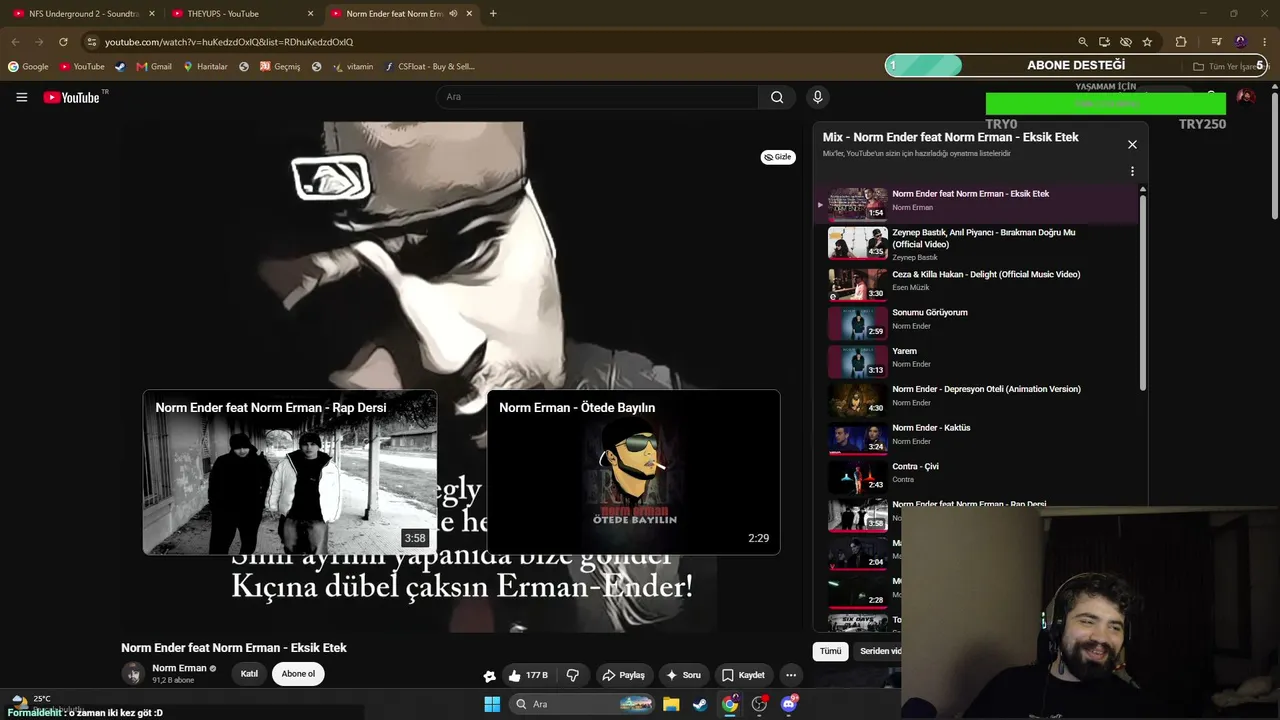This screenshot has width=1280, height=720.
Task: Open the Windows Start menu
Action: [x=492, y=704]
